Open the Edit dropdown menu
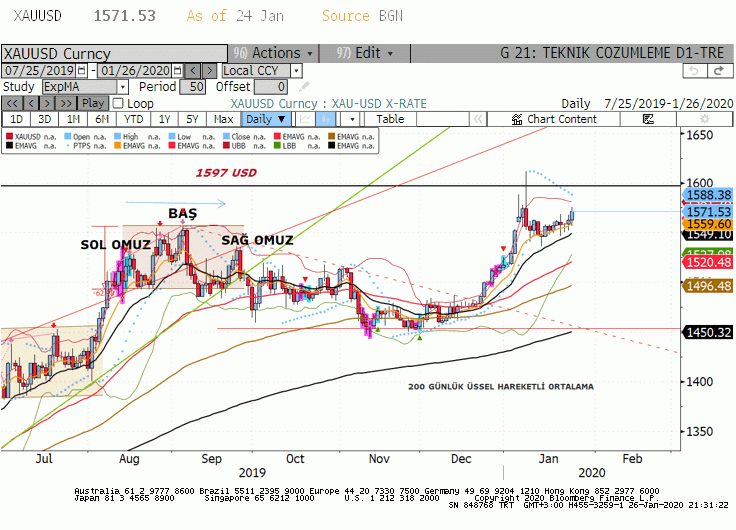736x530 pixels. point(364,53)
